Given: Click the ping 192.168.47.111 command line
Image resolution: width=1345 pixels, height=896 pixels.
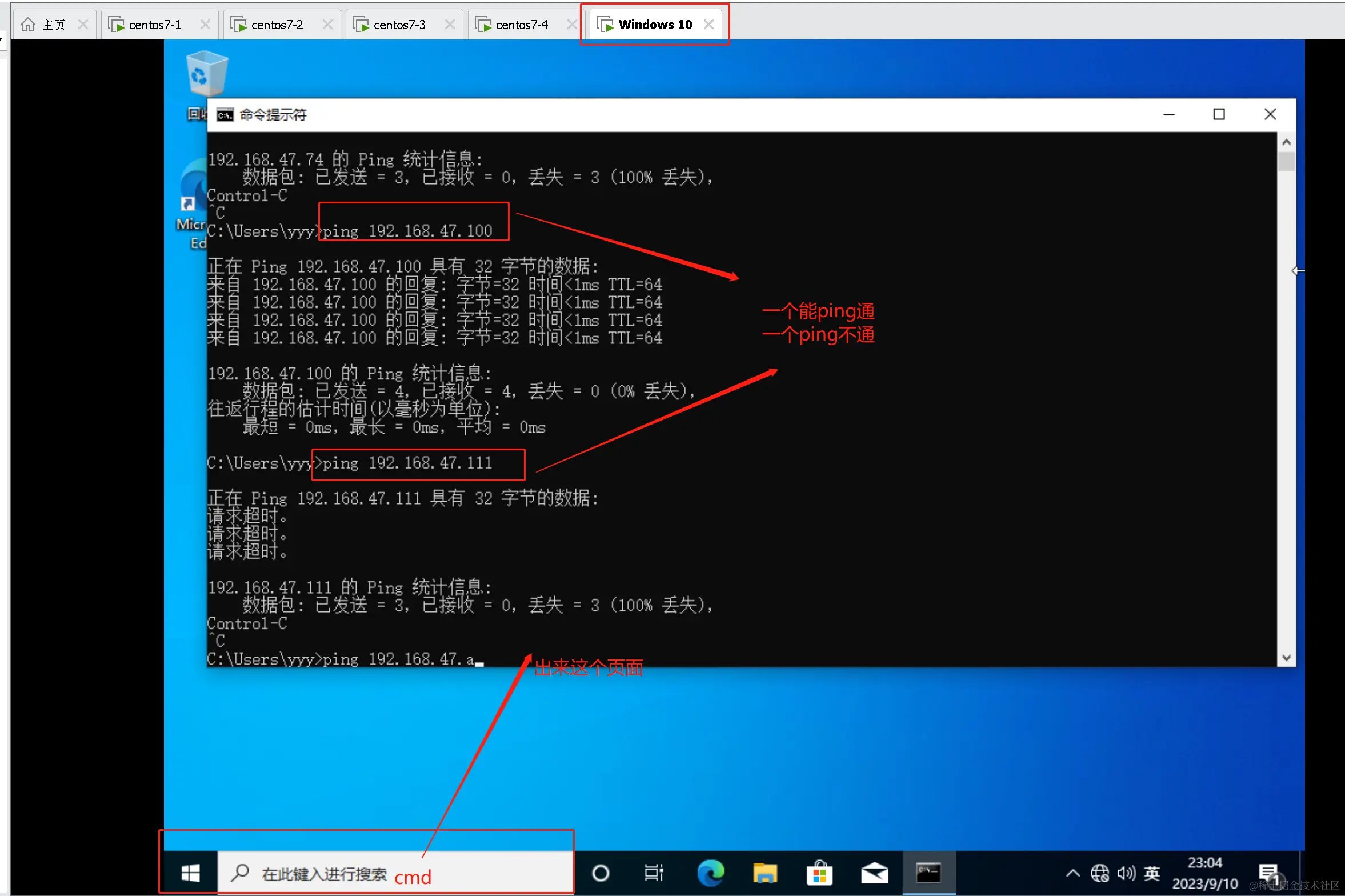Looking at the screenshot, I should (x=350, y=463).
